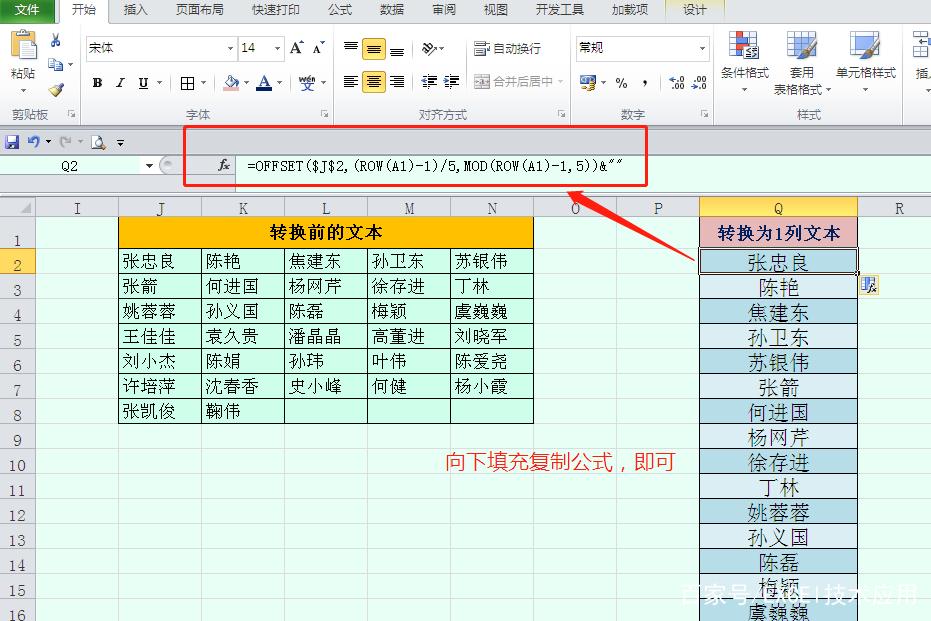
Task: Open 条件格式 conditional formatting
Action: (745, 62)
